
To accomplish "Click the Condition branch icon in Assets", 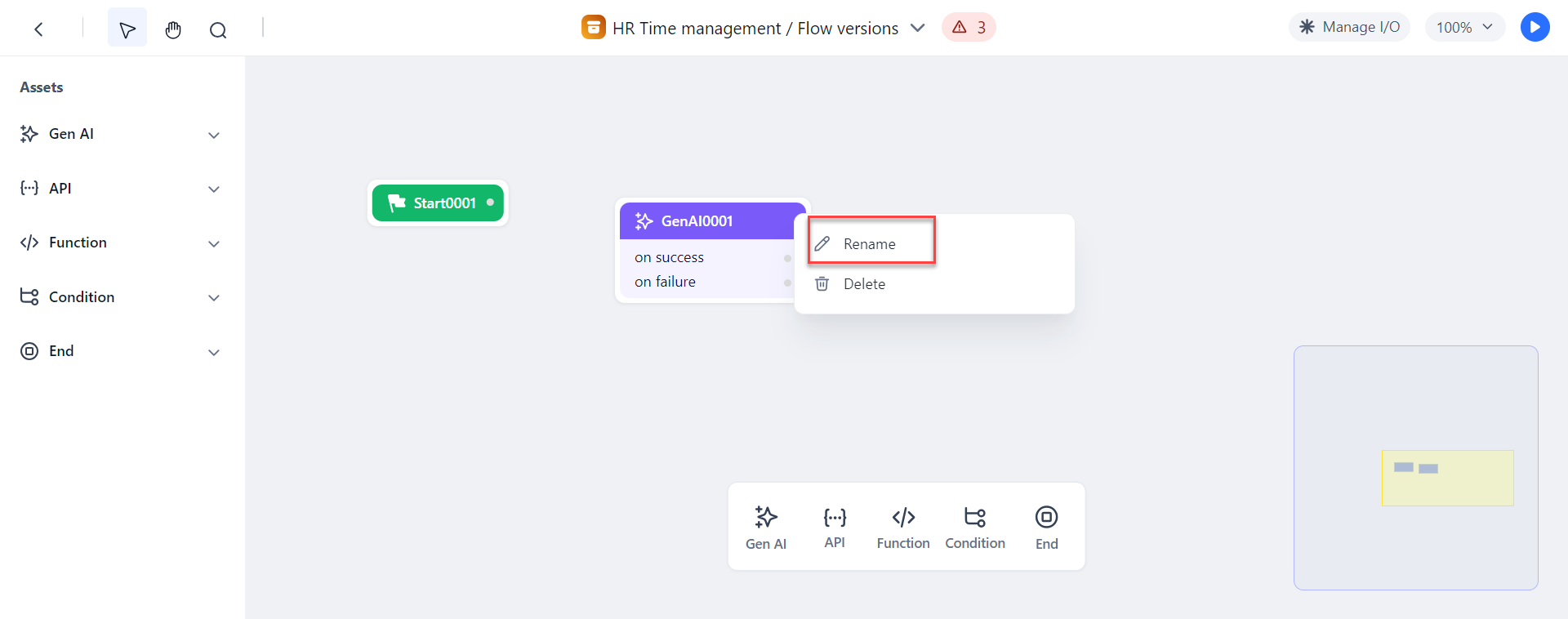I will coord(29,296).
